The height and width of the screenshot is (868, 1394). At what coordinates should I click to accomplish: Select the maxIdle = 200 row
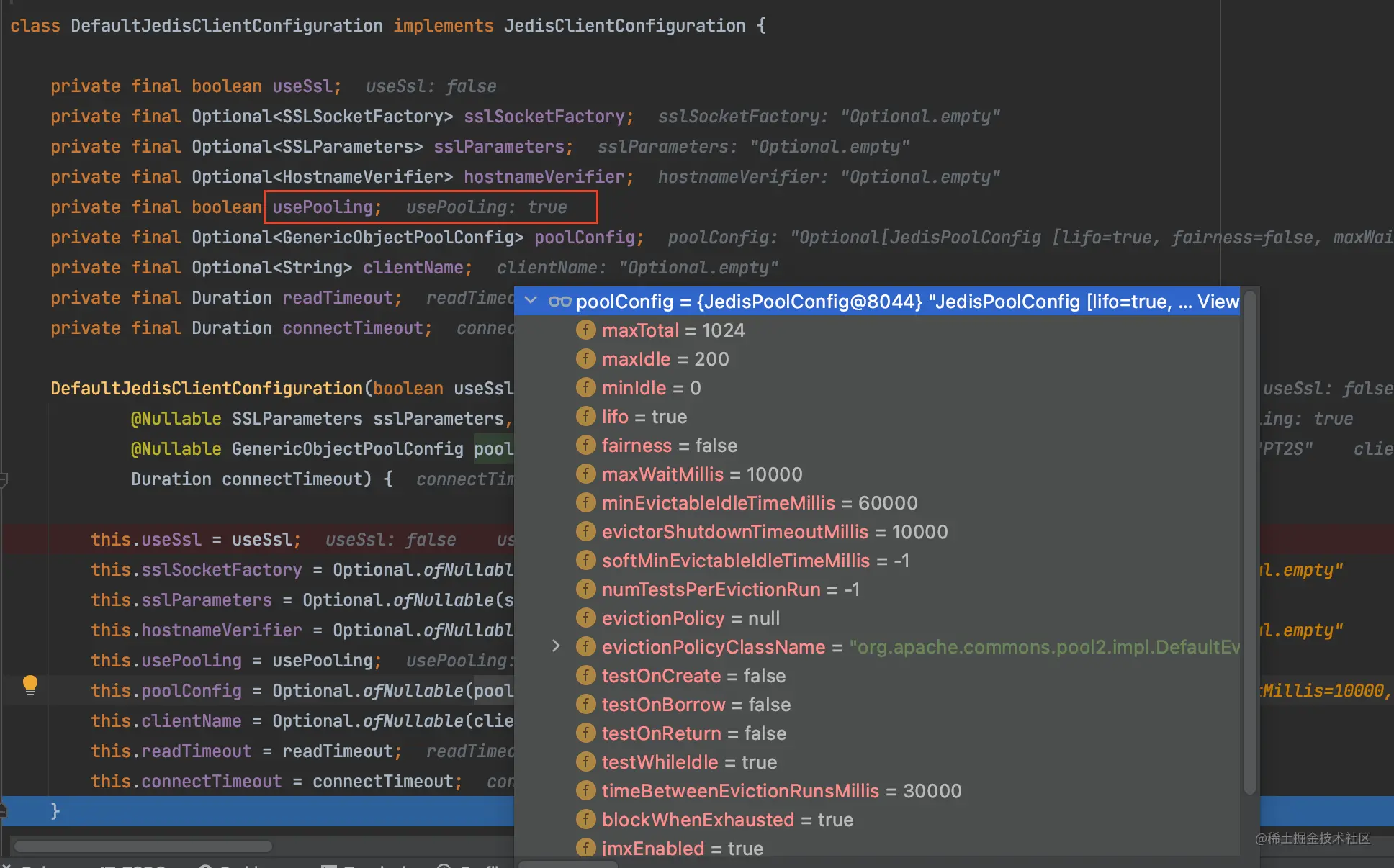pyautogui.click(x=665, y=359)
